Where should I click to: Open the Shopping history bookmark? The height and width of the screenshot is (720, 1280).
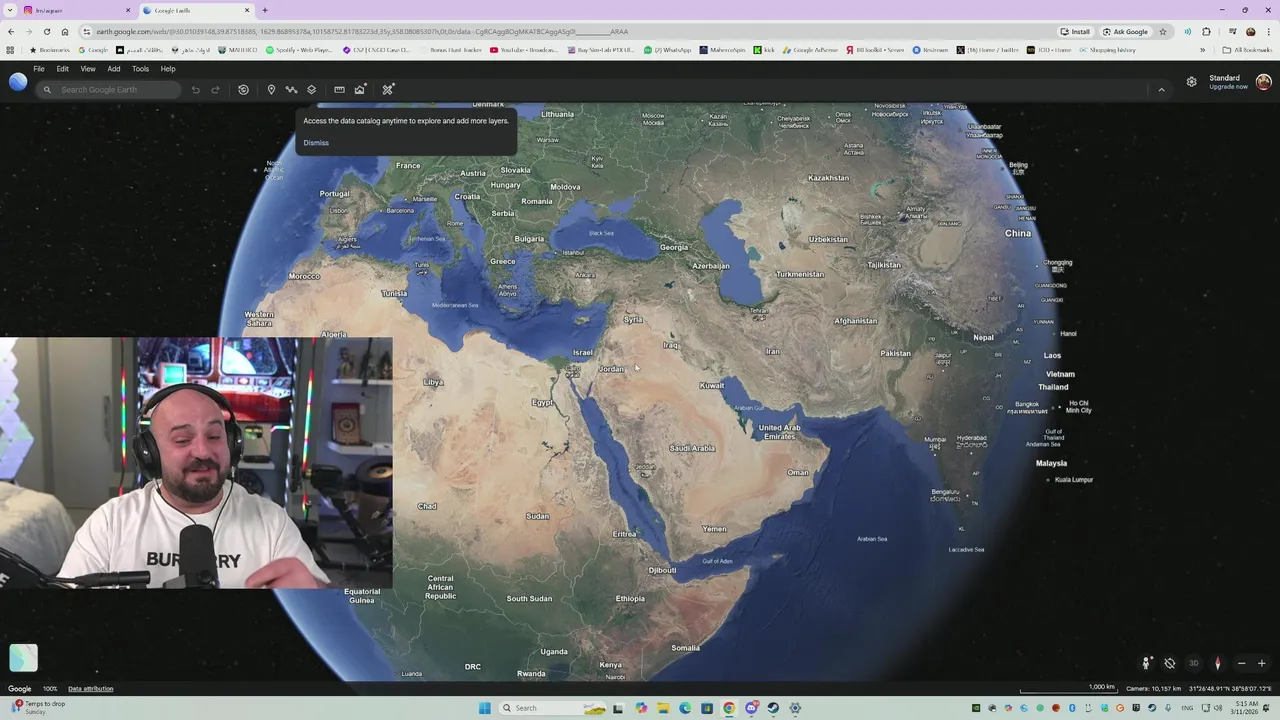point(1108,50)
